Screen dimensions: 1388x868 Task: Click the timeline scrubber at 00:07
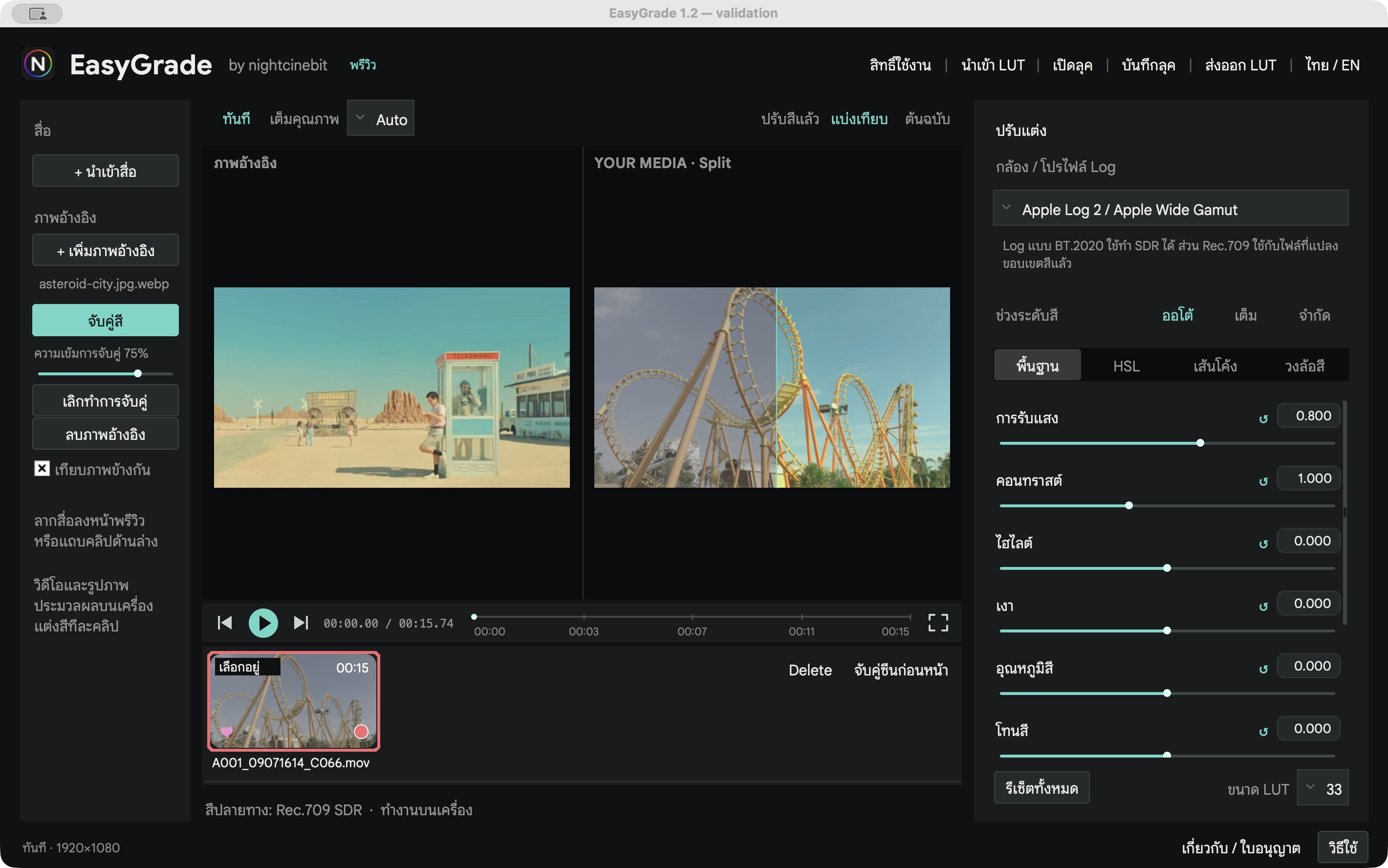coord(692,617)
